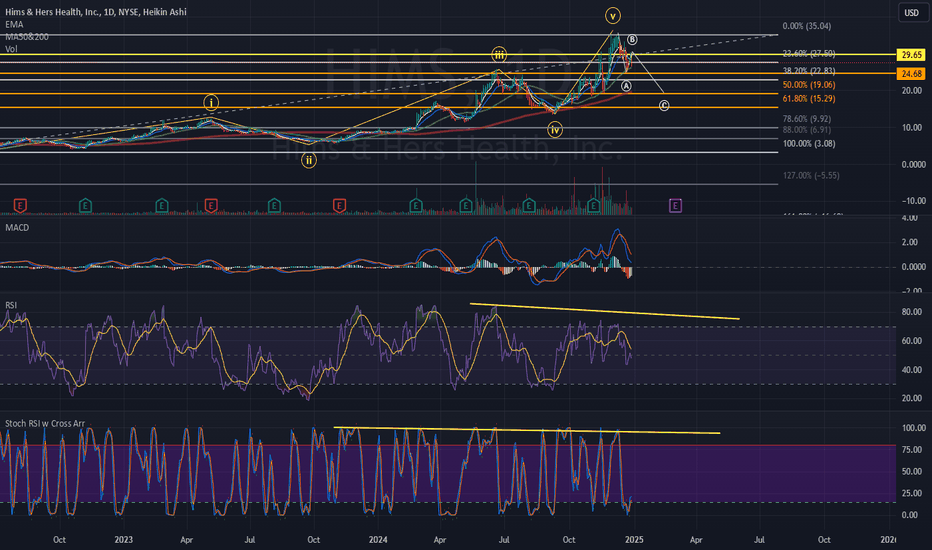932x550 pixels.
Task: Select the circled wave iv label
Action: [x=555, y=130]
